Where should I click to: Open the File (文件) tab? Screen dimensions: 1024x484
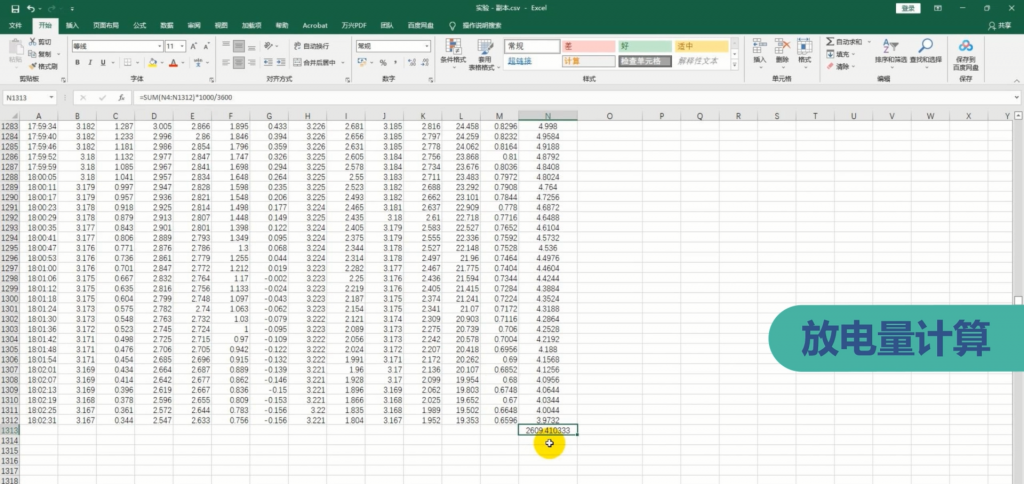click(x=16, y=25)
